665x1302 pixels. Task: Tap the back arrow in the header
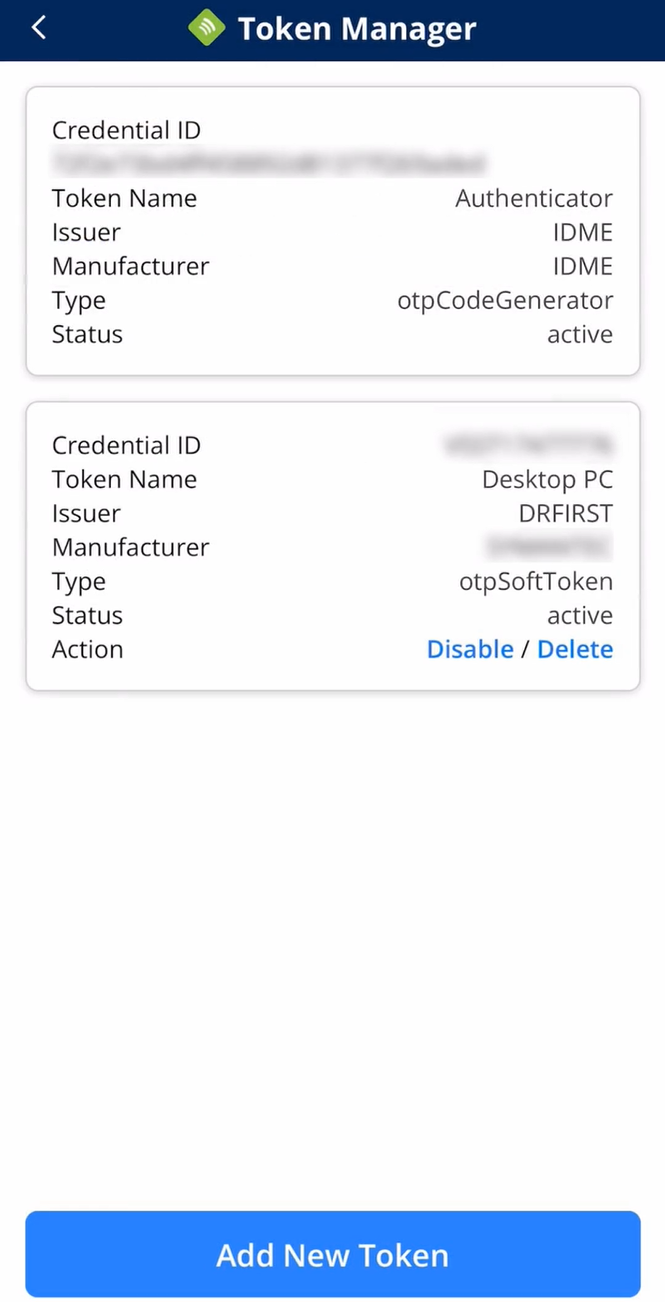tap(38, 28)
